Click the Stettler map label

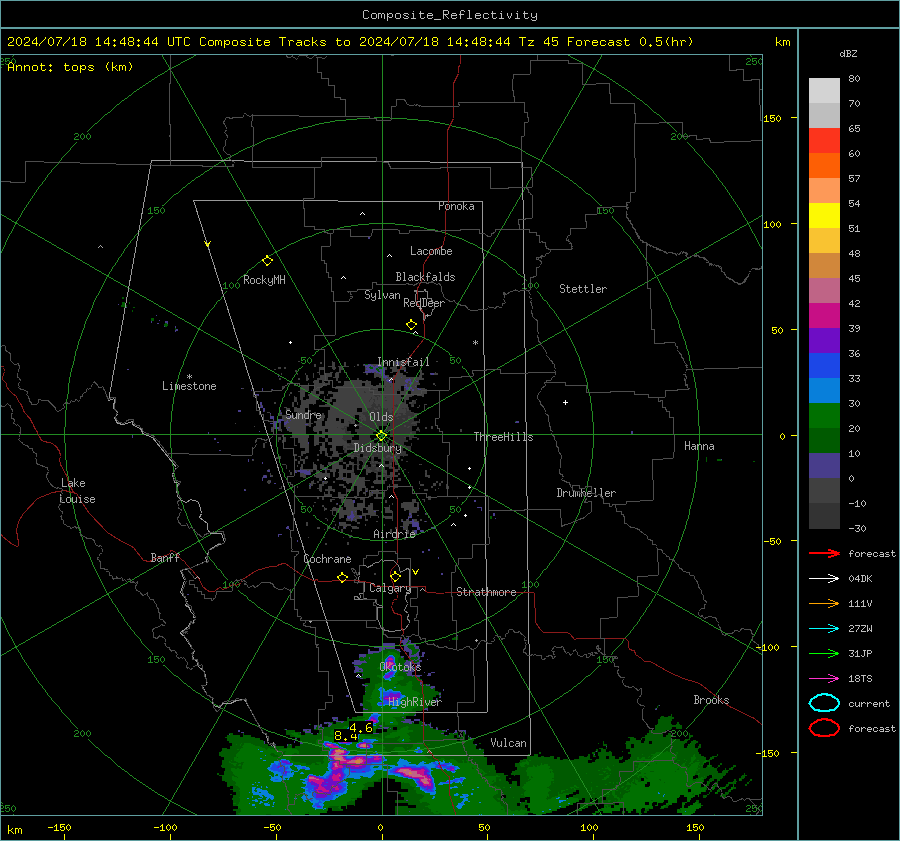pyautogui.click(x=583, y=289)
